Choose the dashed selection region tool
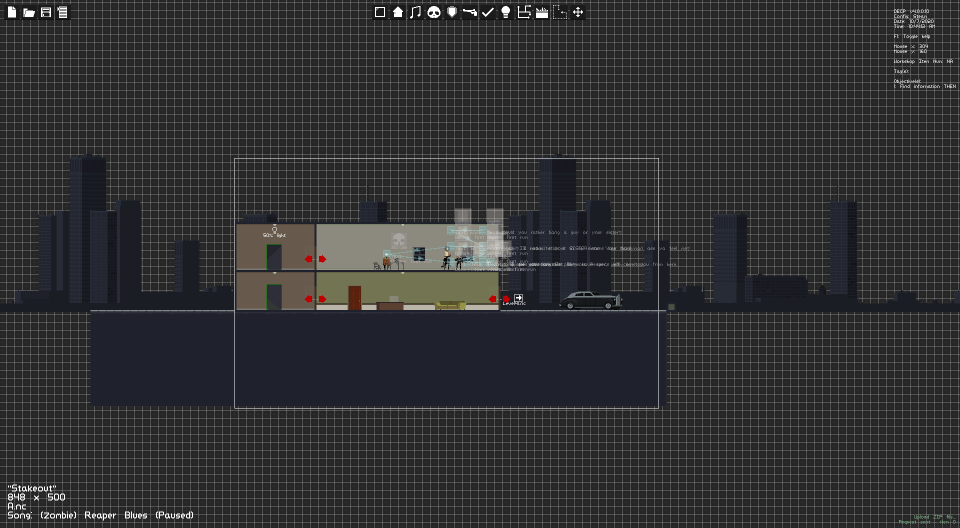This screenshot has height=528, width=960. tap(560, 12)
